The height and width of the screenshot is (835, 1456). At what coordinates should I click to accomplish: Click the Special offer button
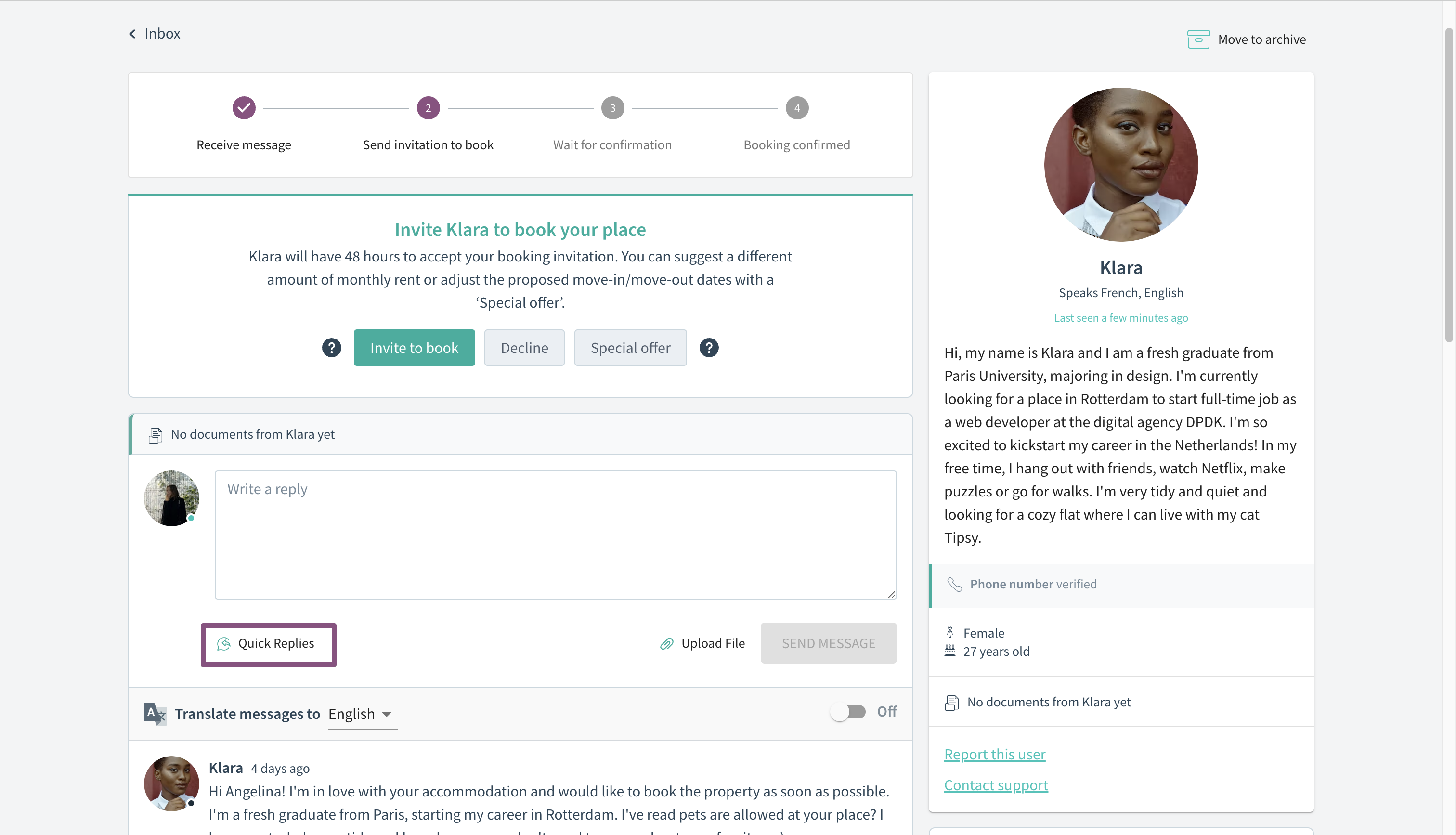[x=630, y=348]
